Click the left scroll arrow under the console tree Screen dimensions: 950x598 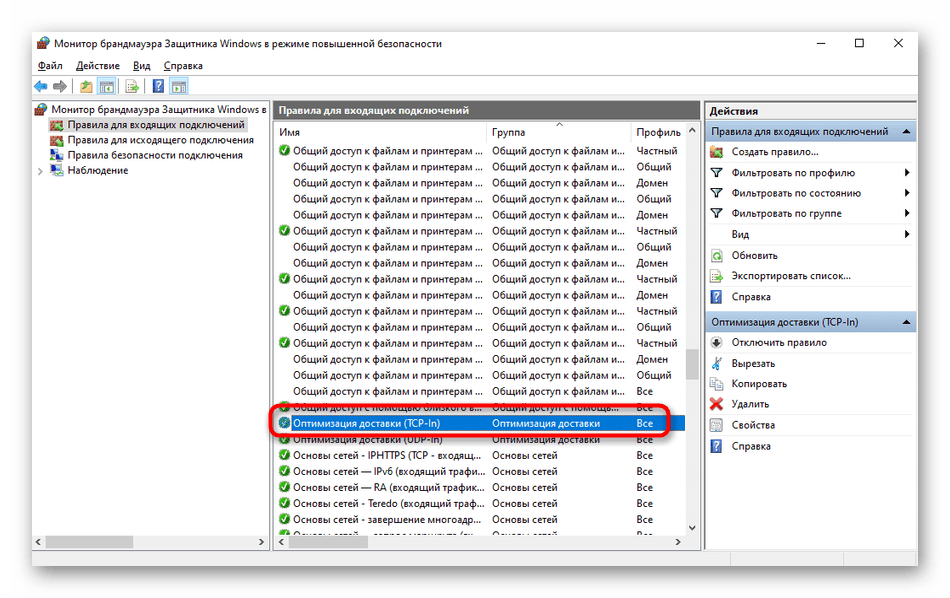tap(39, 542)
